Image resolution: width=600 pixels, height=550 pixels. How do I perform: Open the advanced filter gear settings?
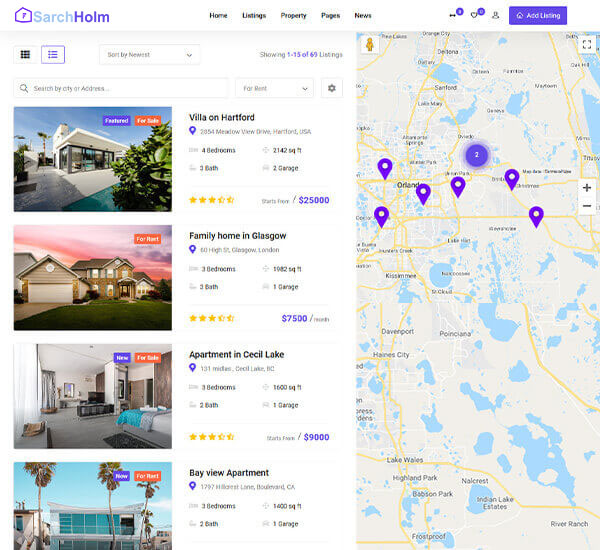(332, 88)
